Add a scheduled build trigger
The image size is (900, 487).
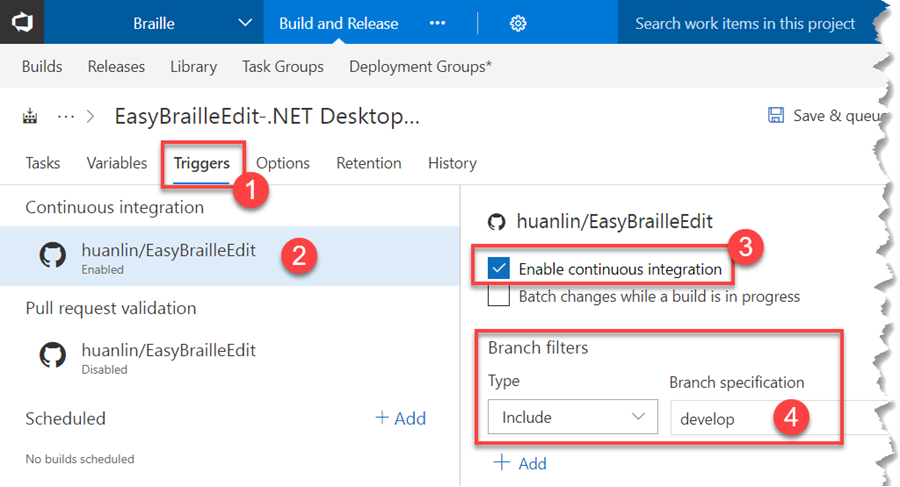click(x=400, y=418)
